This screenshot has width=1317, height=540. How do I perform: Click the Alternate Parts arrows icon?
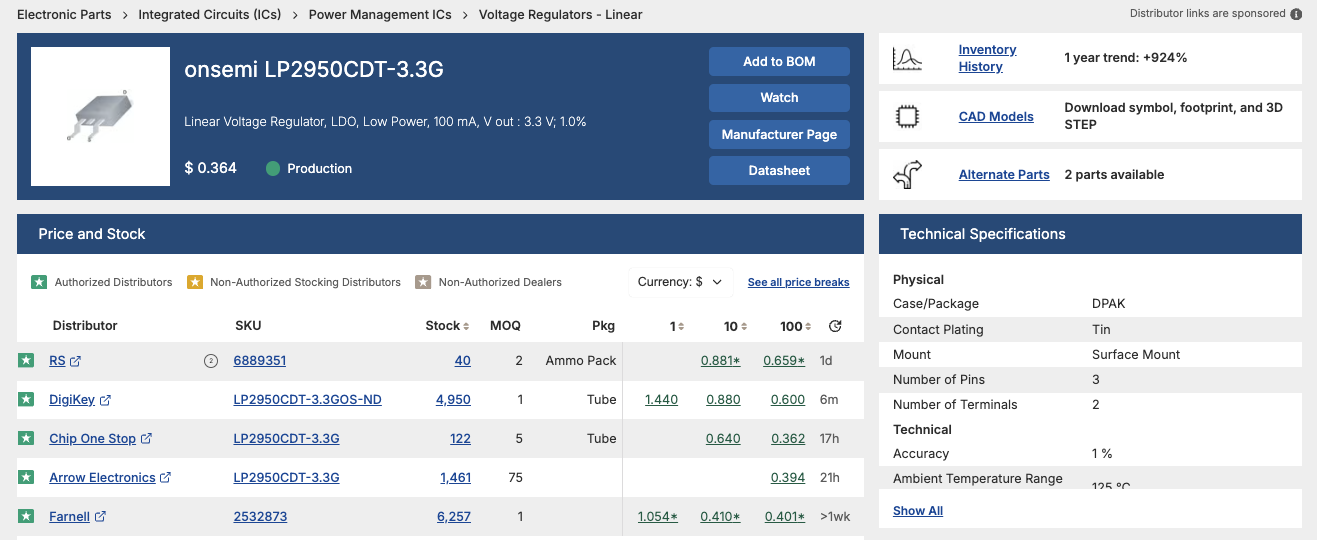pyautogui.click(x=906, y=175)
